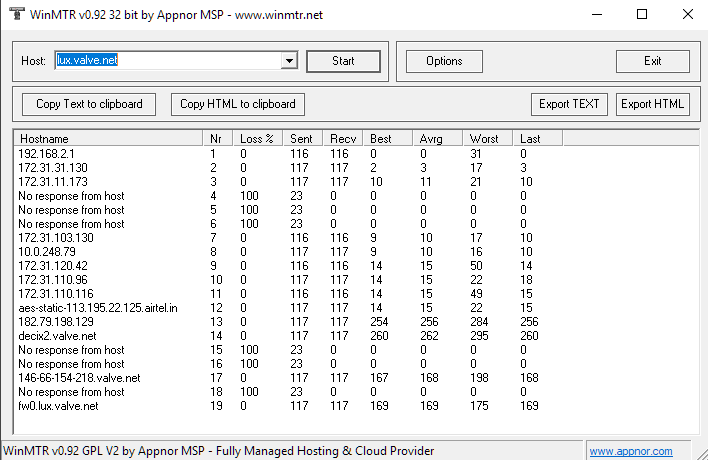Open the www.appnor.com link
This screenshot has height=460, width=708.
631,451
